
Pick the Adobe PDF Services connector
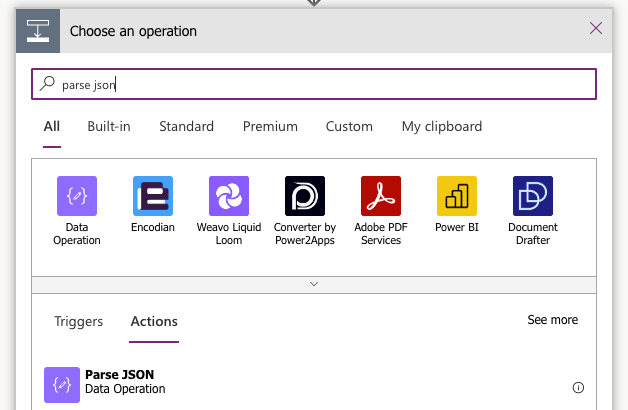[x=381, y=196]
